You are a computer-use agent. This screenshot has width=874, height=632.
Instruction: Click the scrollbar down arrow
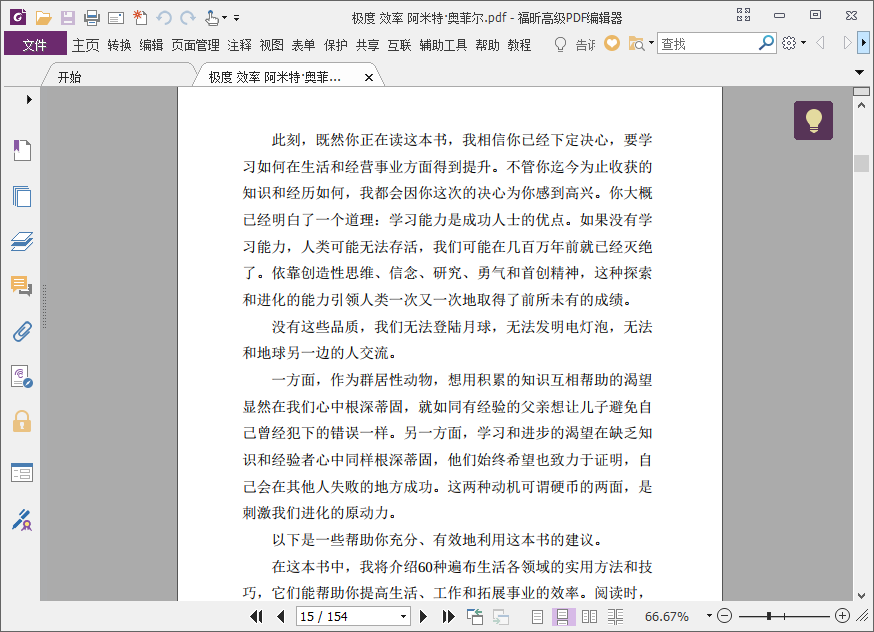(x=861, y=595)
